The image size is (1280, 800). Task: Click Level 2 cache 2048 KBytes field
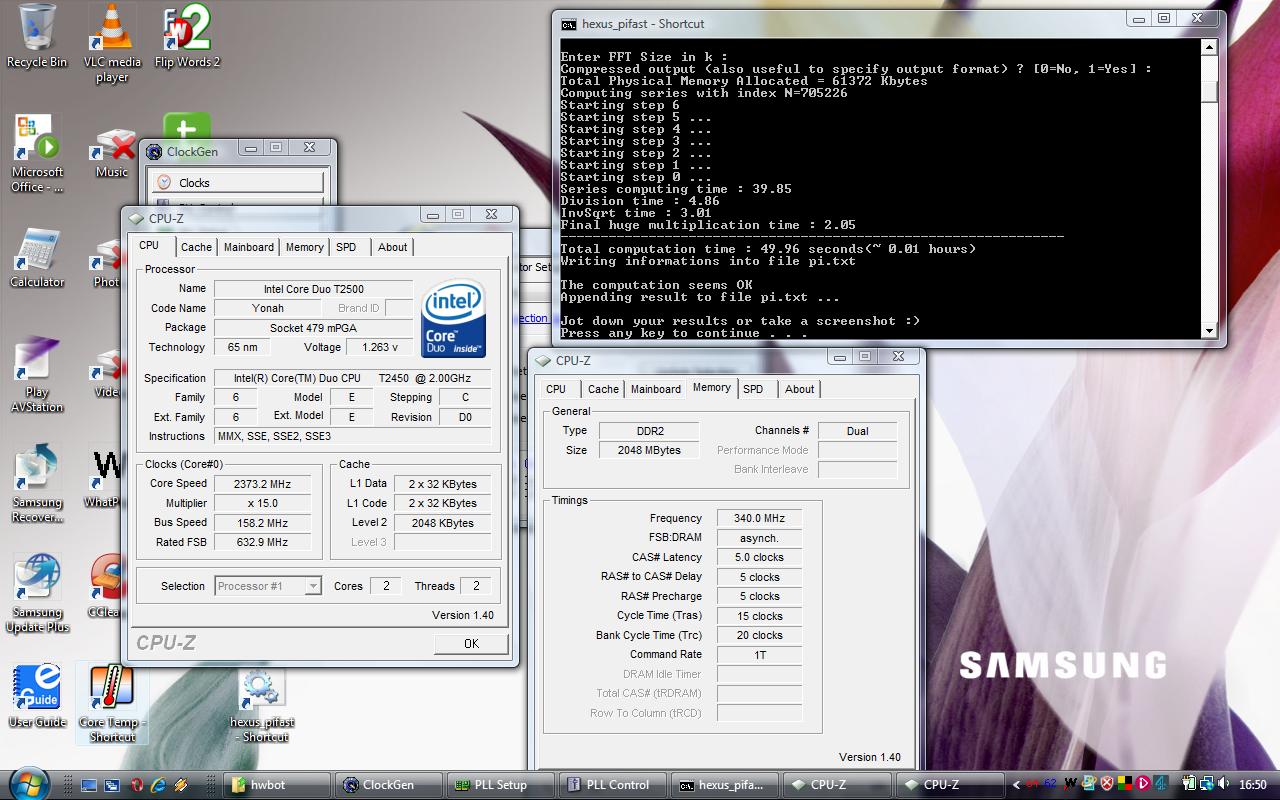pos(442,523)
